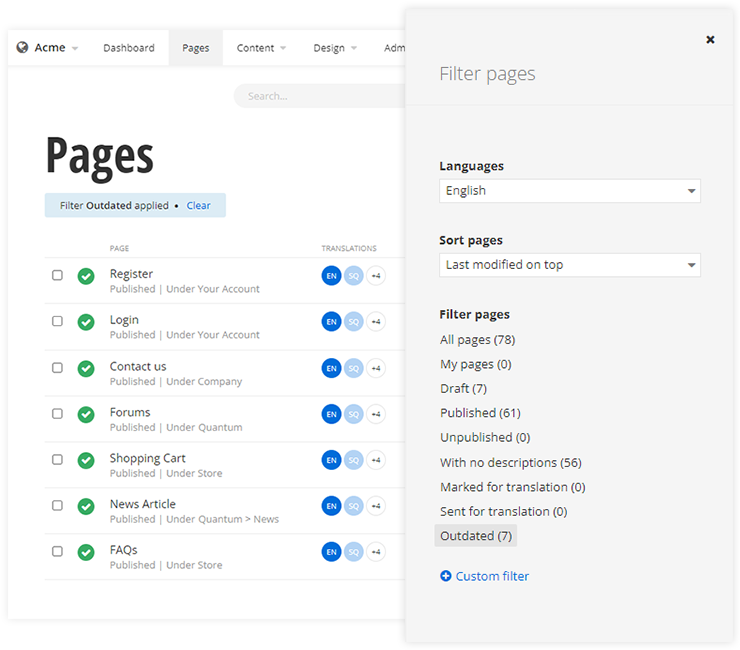Click the EN badge for Shopping Cart

click(331, 460)
